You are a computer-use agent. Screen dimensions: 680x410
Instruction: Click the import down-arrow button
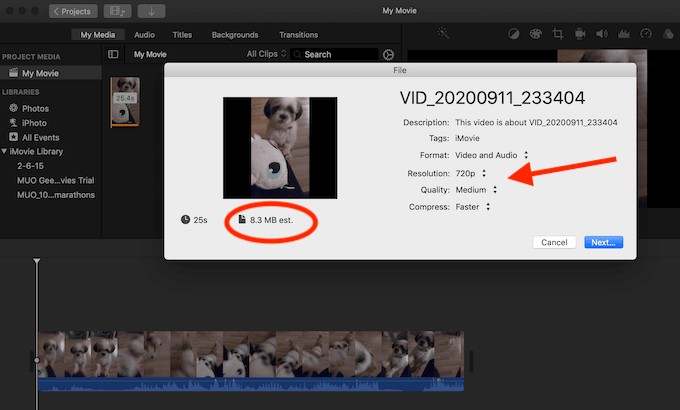(151, 11)
